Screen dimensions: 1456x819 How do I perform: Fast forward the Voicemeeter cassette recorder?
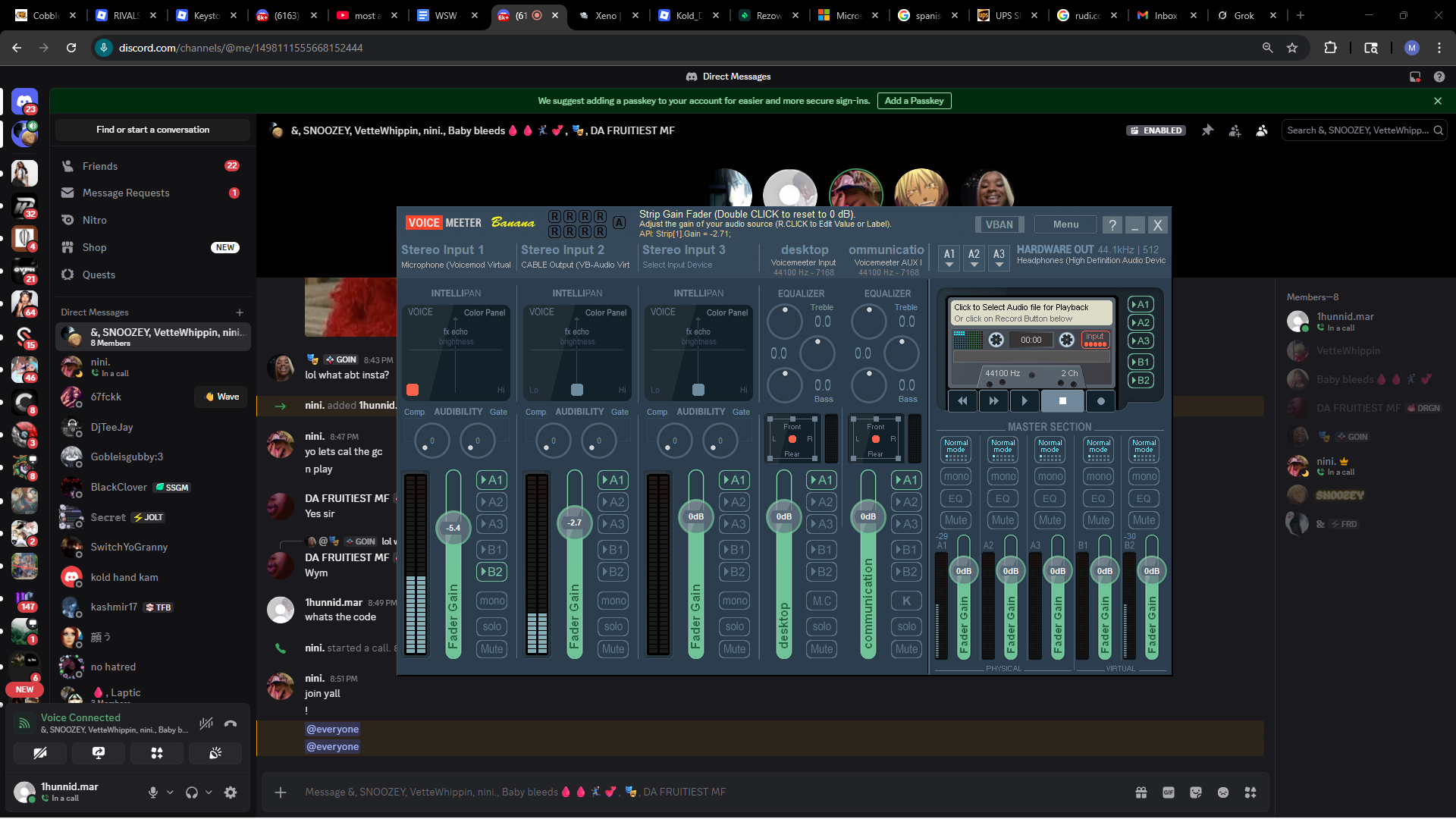(x=993, y=401)
